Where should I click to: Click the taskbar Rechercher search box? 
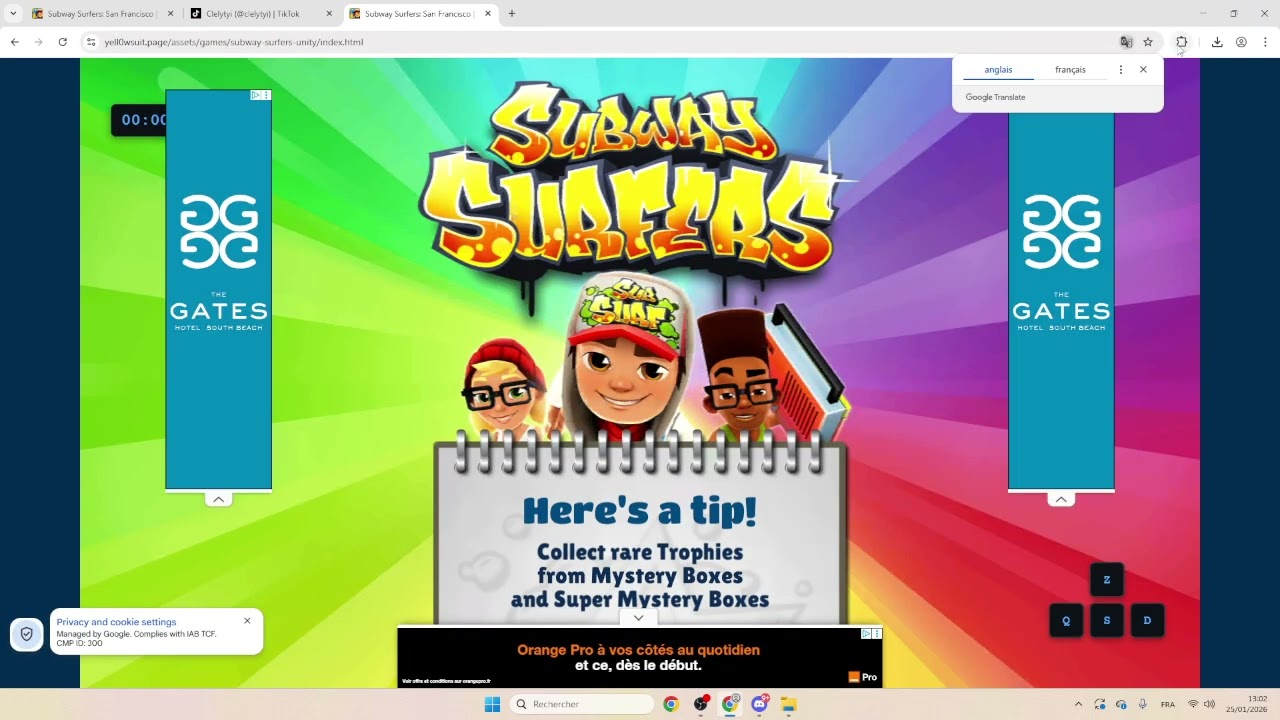coord(582,704)
